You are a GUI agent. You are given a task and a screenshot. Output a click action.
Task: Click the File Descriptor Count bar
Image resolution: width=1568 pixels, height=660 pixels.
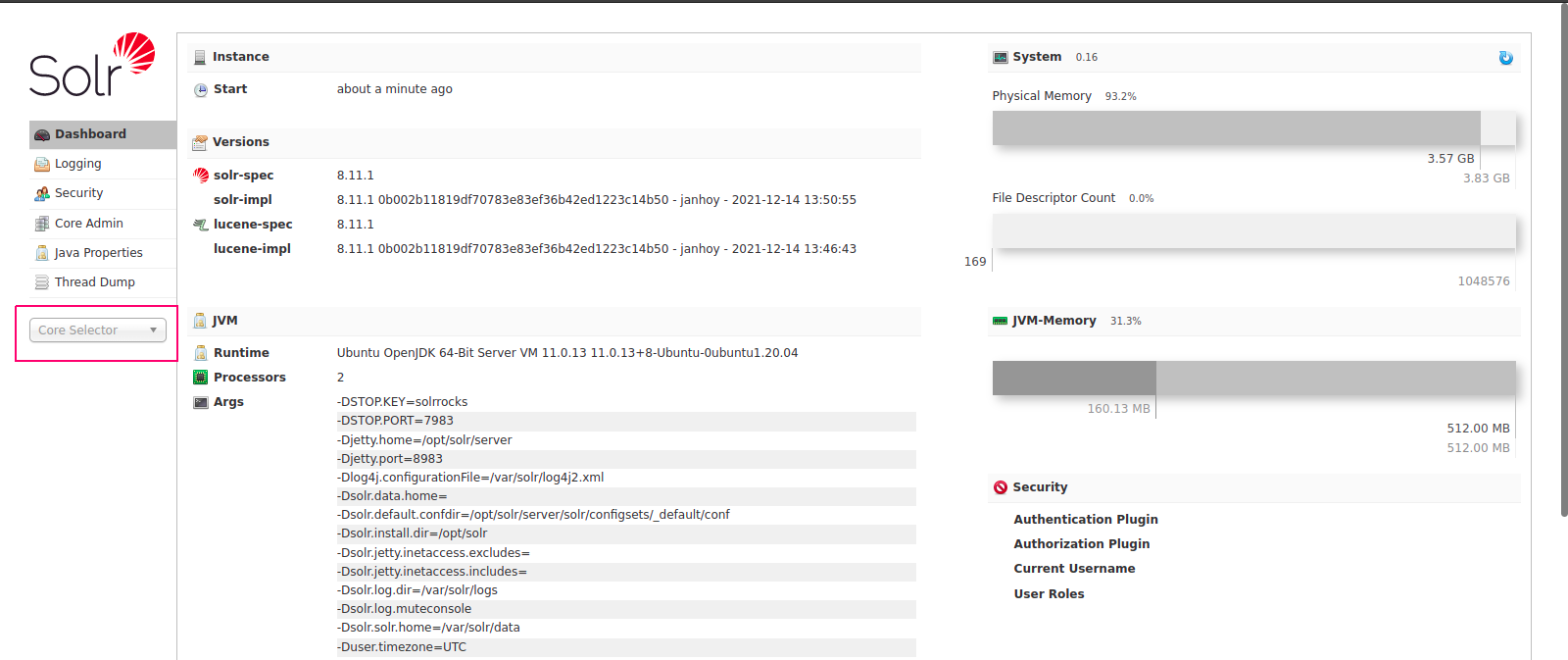[x=1253, y=231]
